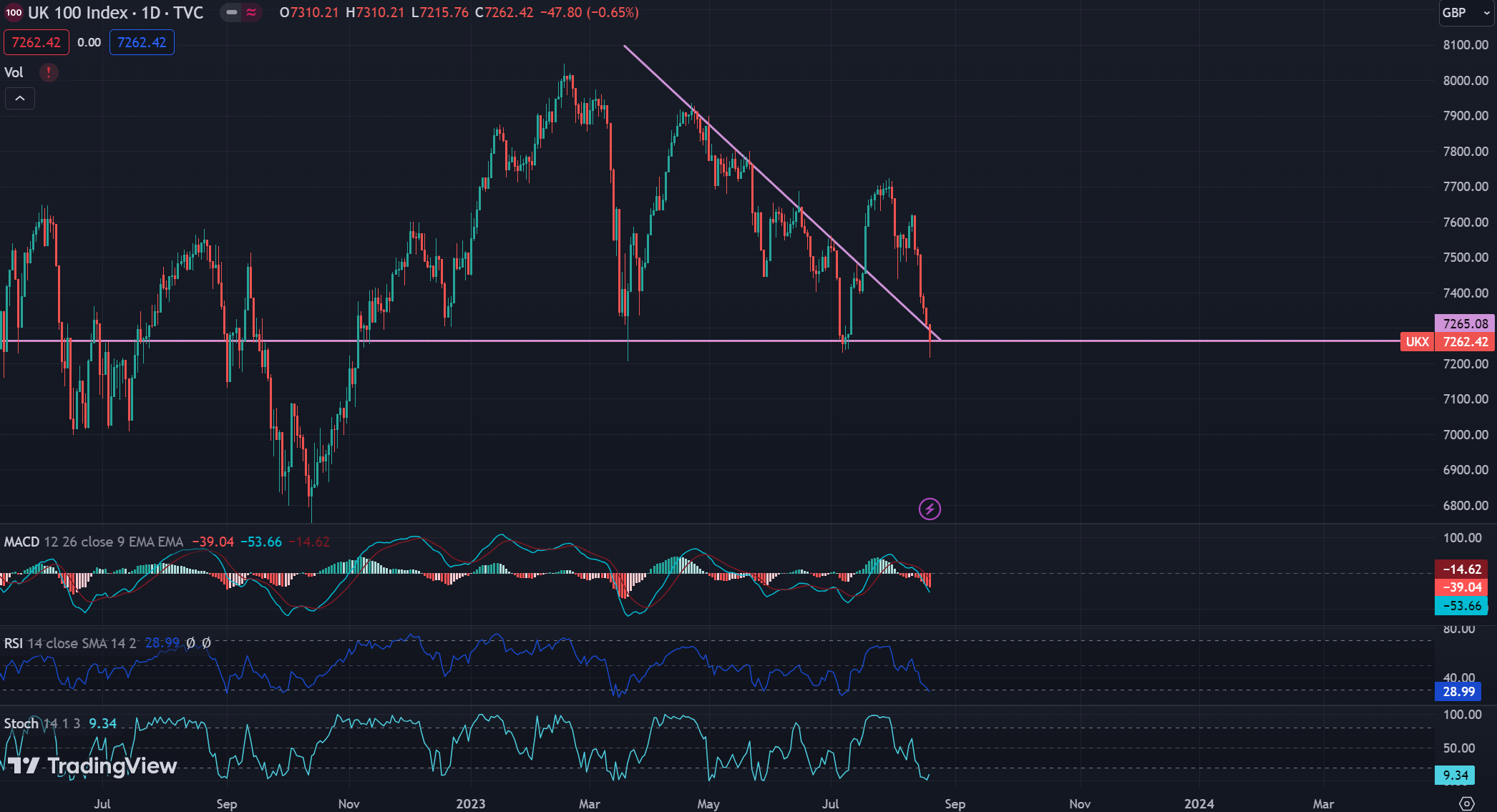Collapse the legend using the up chevron button

pyautogui.click(x=19, y=98)
